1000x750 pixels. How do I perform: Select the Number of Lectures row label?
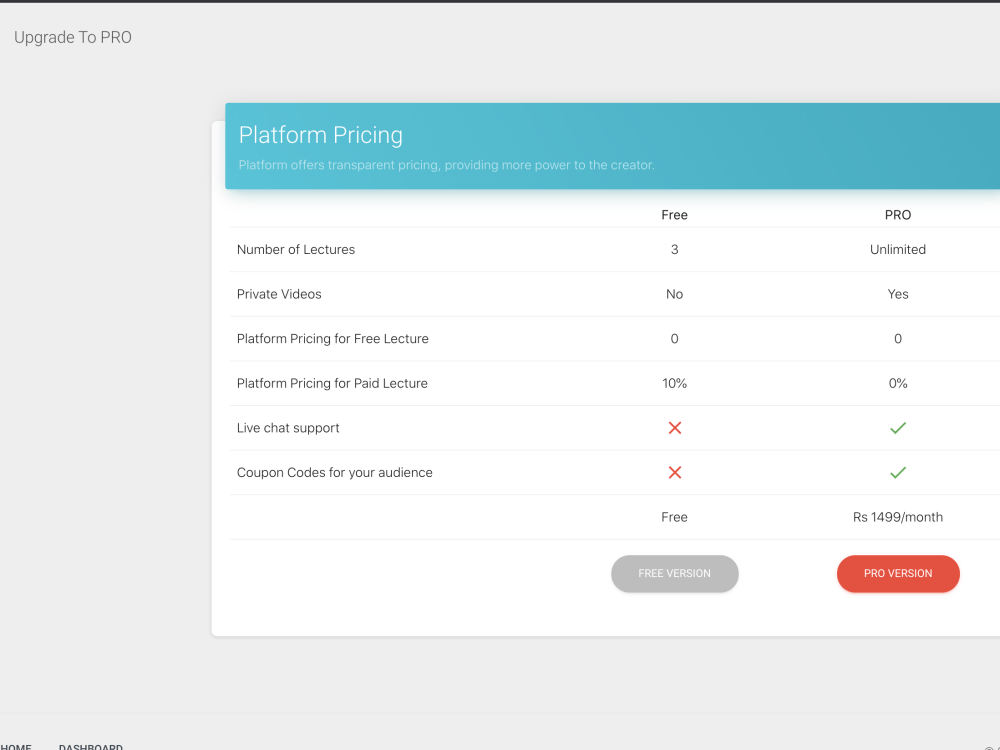tap(295, 249)
